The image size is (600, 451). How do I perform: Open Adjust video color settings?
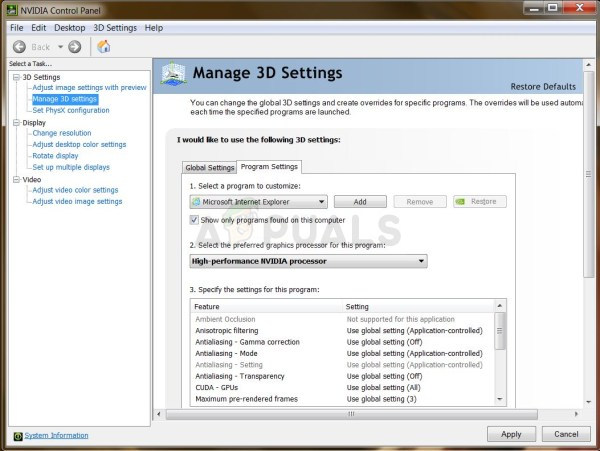[75, 190]
